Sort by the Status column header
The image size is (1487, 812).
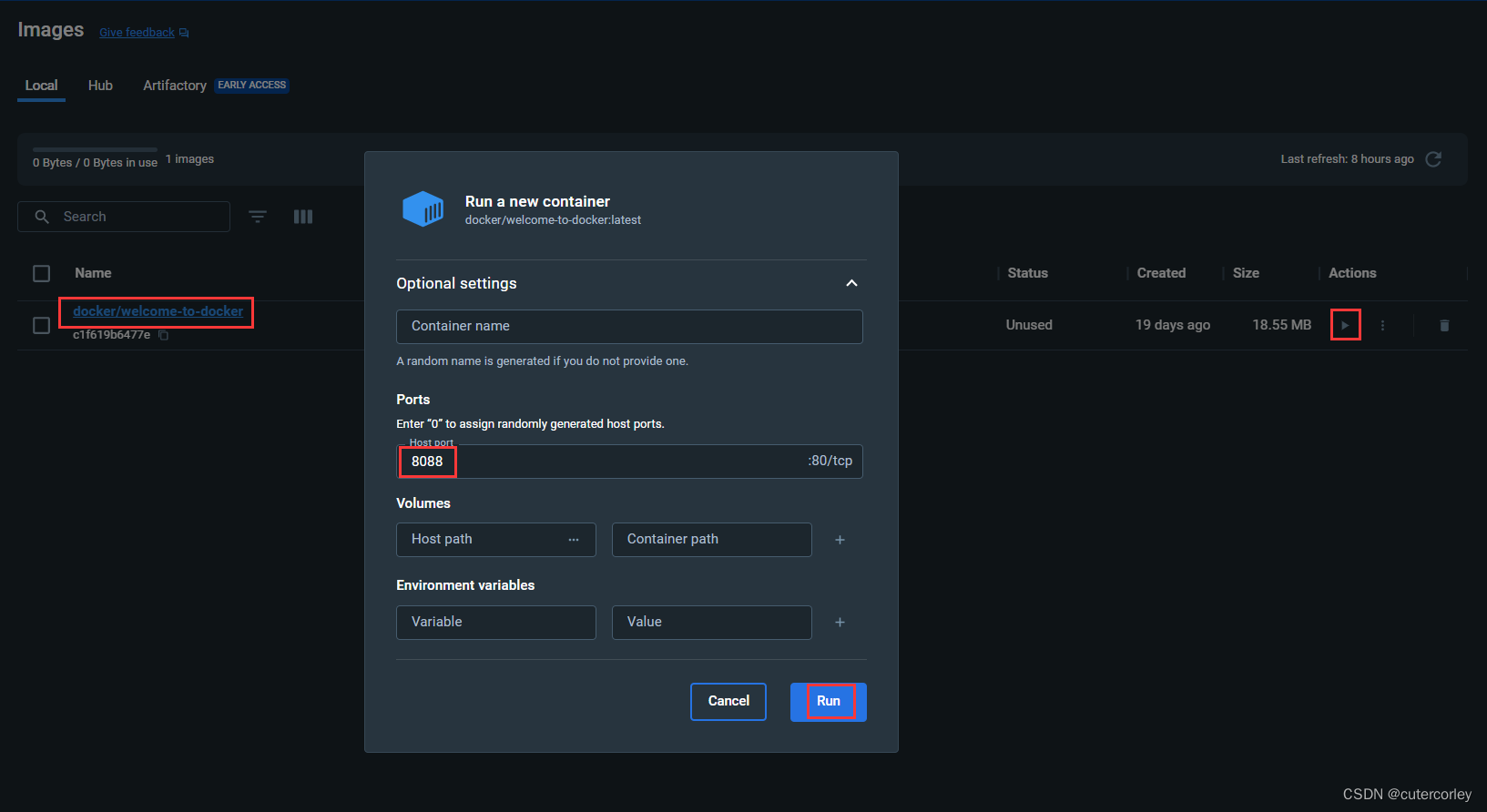click(x=1028, y=273)
